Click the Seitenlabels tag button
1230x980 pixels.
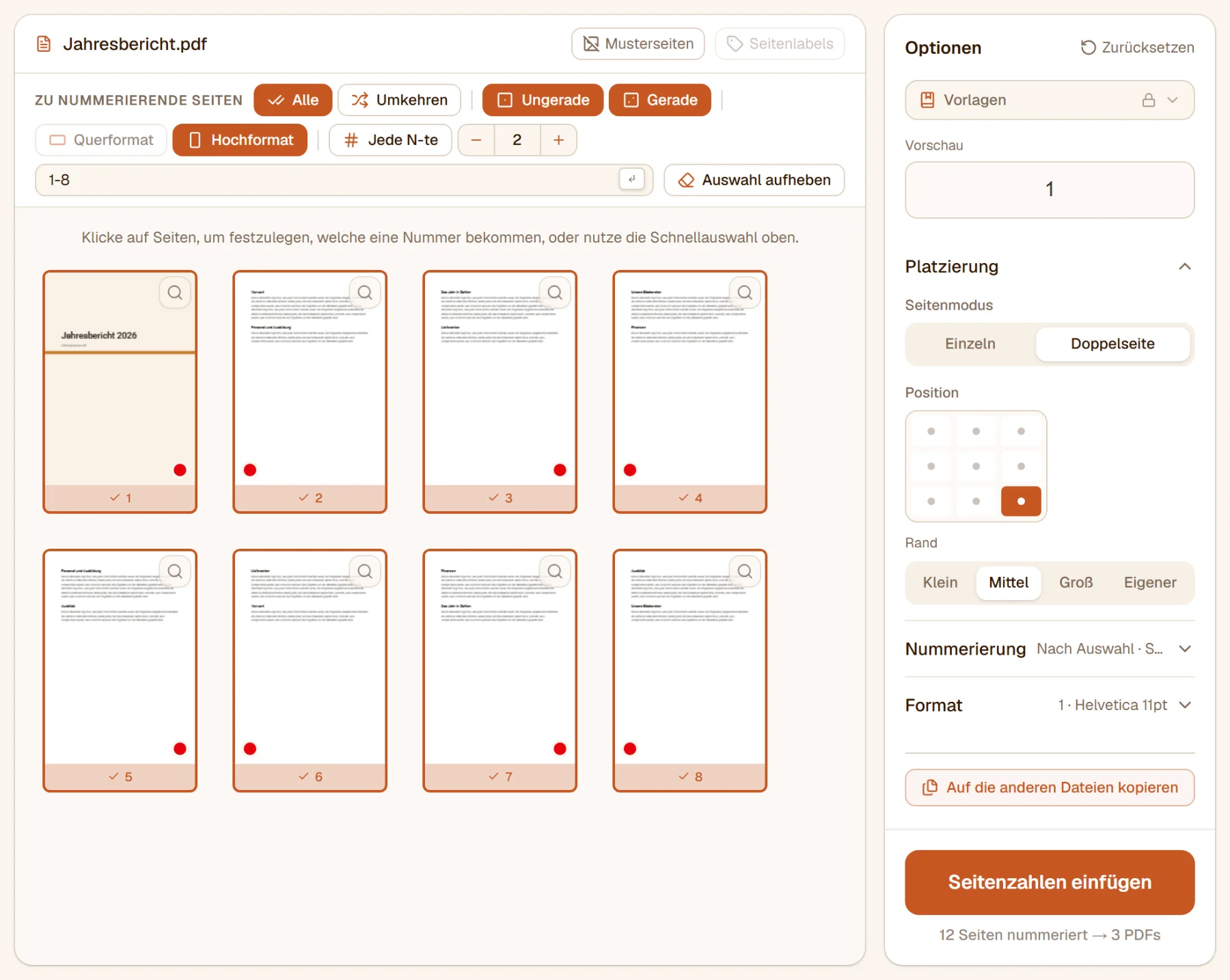tap(780, 44)
